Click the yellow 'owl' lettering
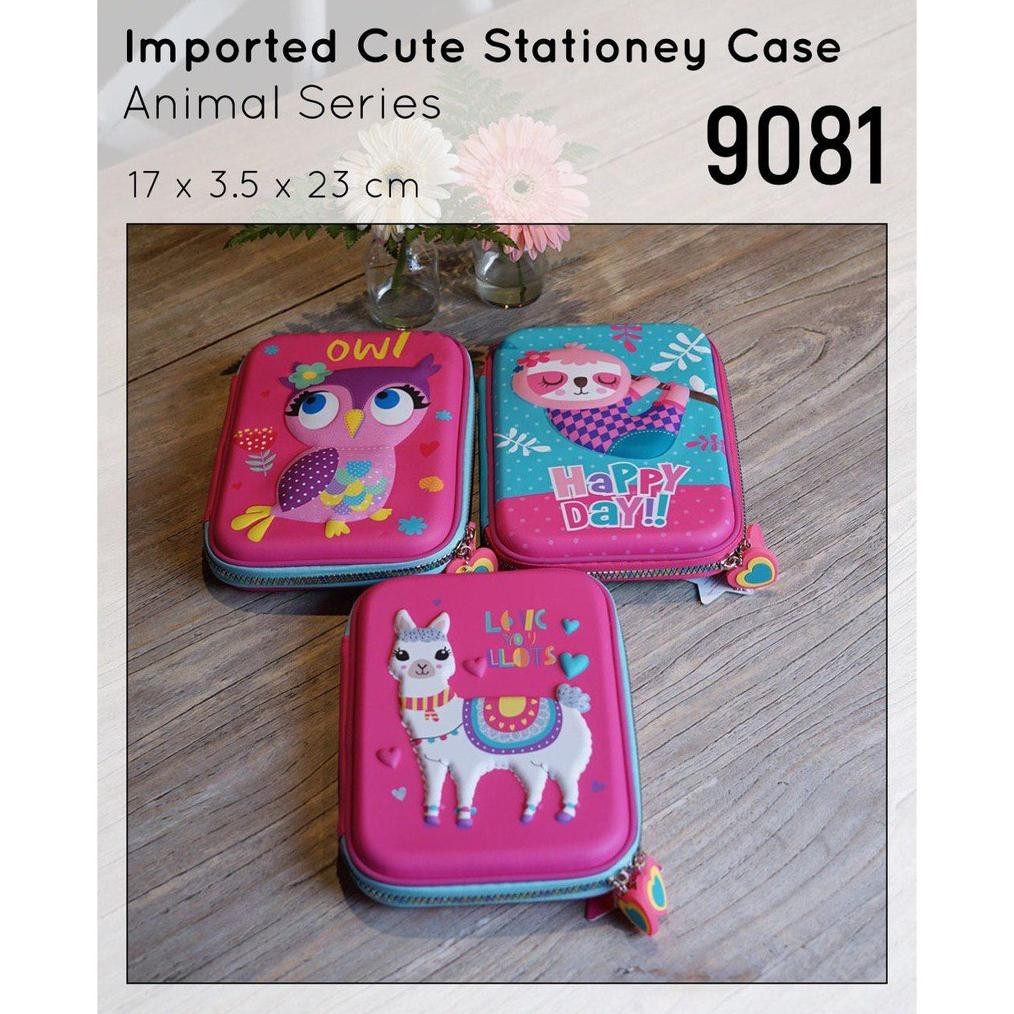Viewport: 1014px width, 1014px height. [367, 347]
